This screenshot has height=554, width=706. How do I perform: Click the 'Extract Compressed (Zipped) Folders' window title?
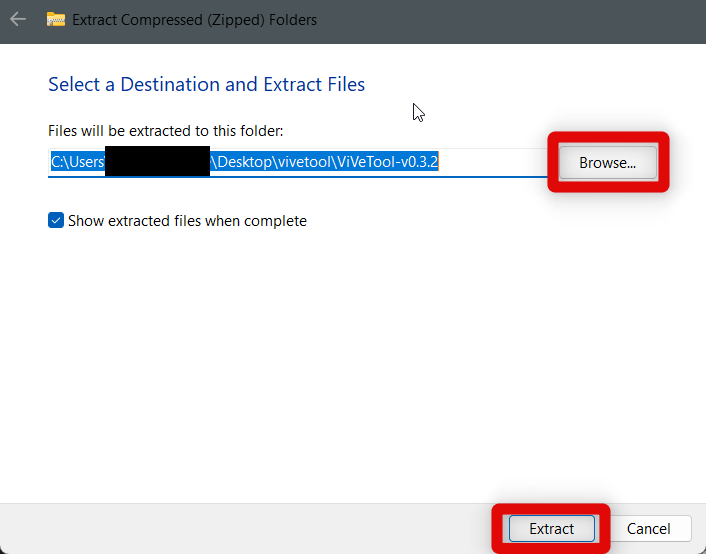click(x=196, y=19)
